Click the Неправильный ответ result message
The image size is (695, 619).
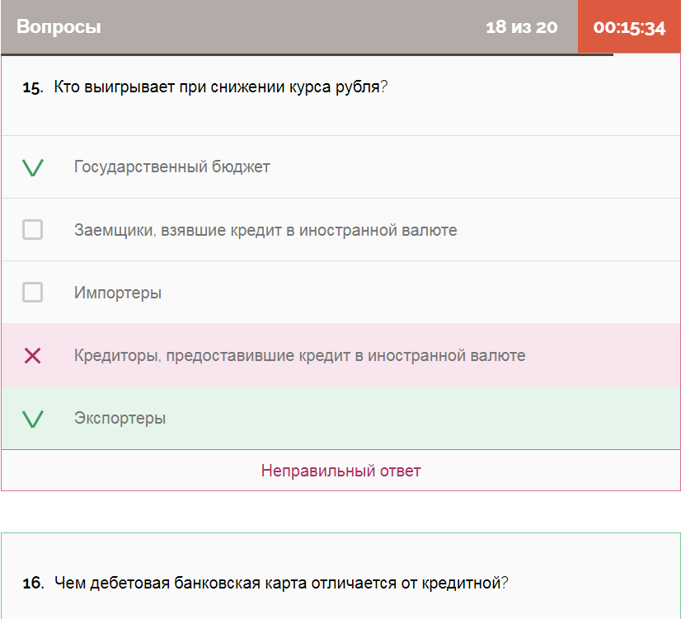pyautogui.click(x=341, y=470)
